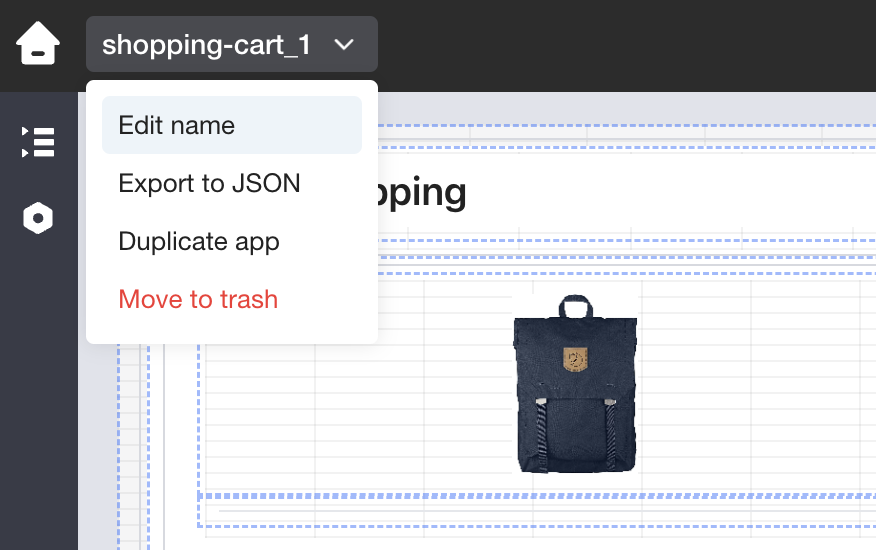The image size is (876, 550).
Task: Click blank sidebar area below hexagon icon
Action: (38, 400)
